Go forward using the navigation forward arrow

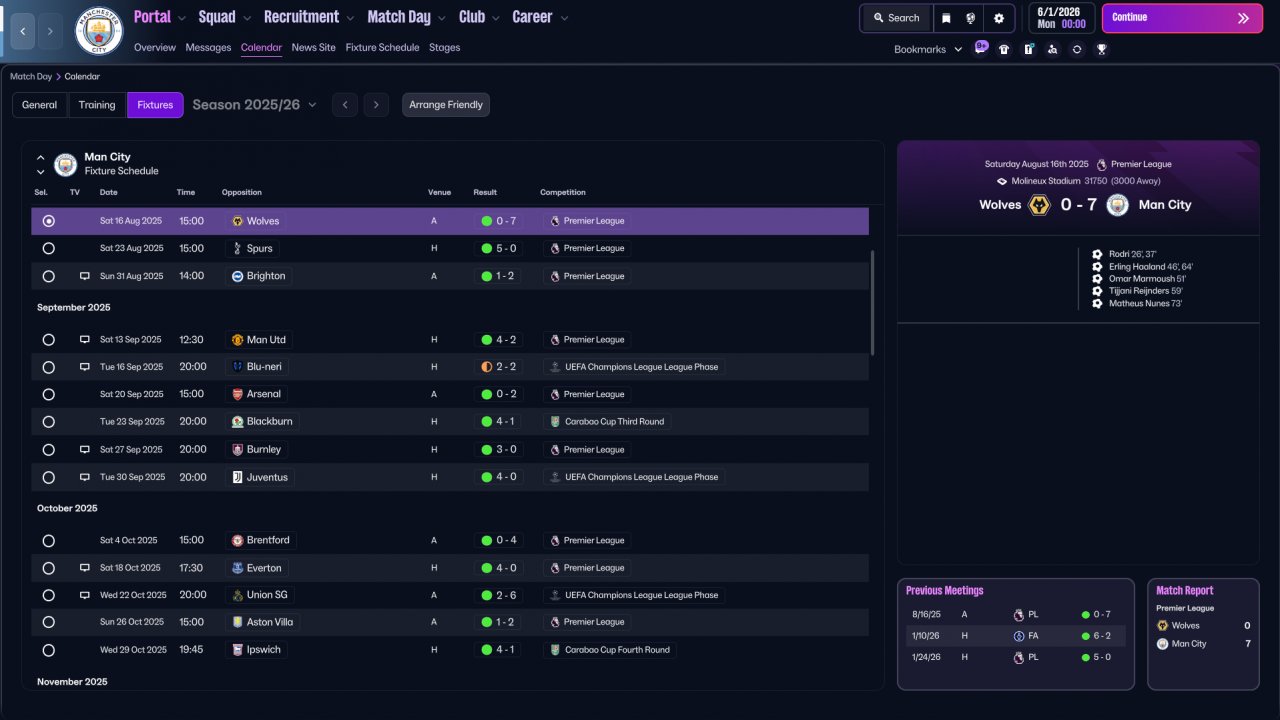[x=50, y=32]
